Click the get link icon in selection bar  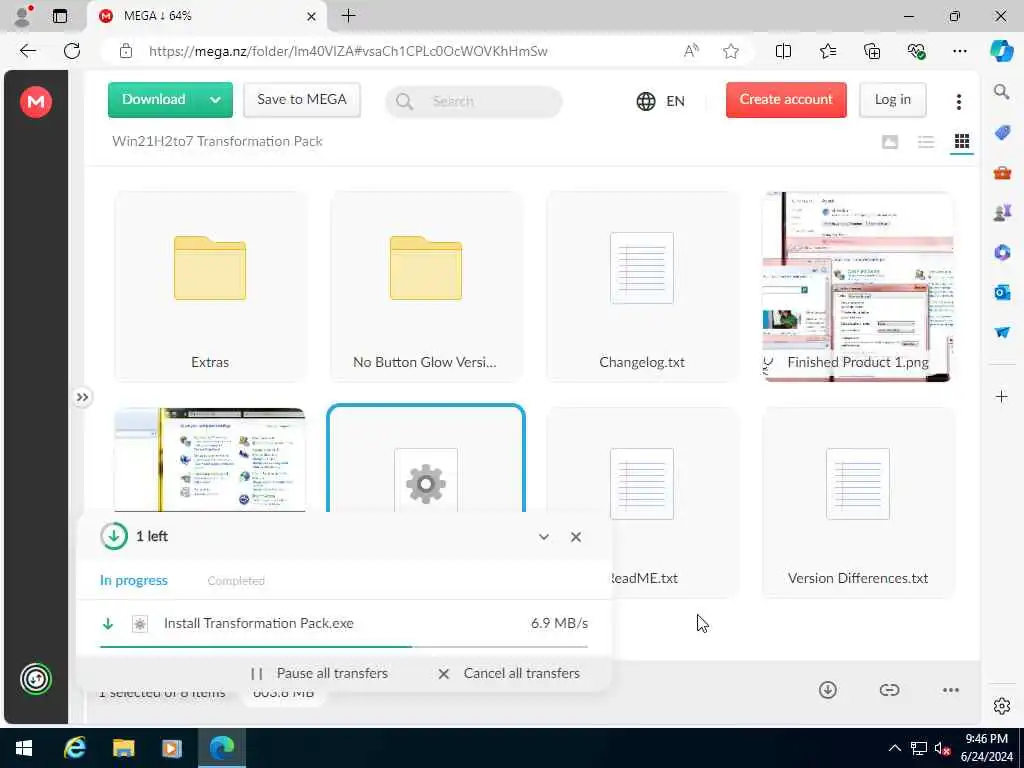click(x=889, y=690)
